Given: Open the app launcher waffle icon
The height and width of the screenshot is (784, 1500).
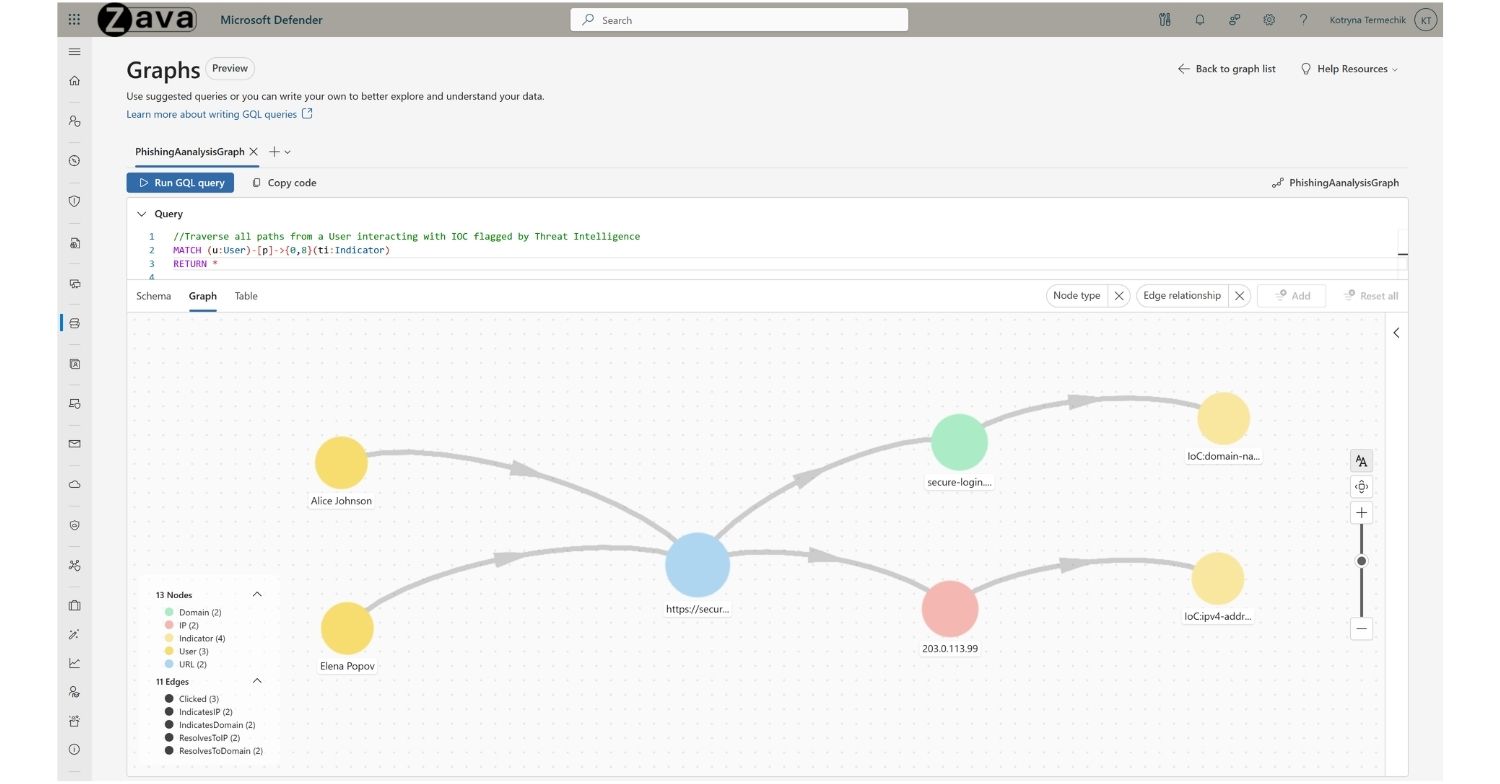Looking at the screenshot, I should [74, 20].
